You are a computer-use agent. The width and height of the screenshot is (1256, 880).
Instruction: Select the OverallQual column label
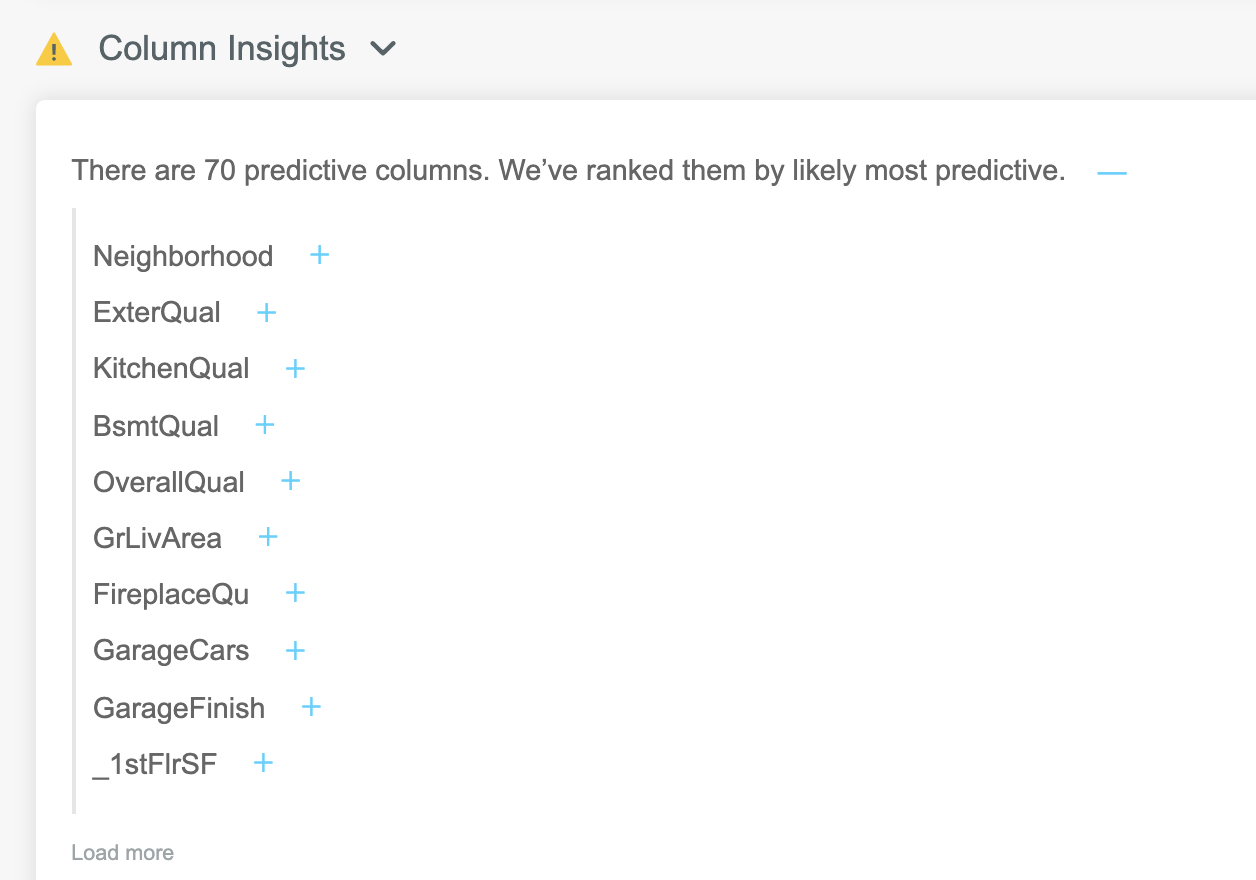[x=169, y=482]
